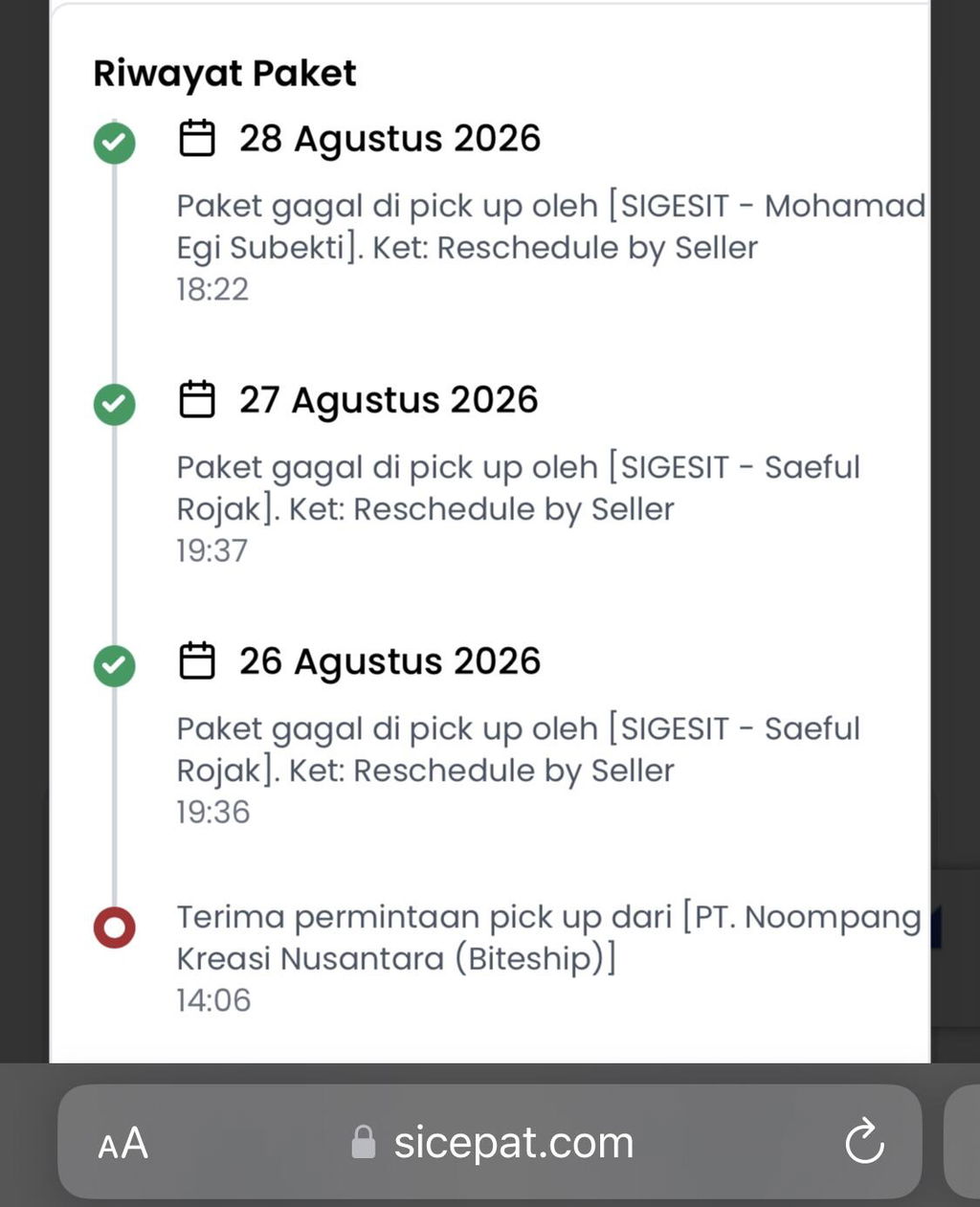Select the red circle pickup request marker
This screenshot has height=1207, width=980.
(114, 927)
